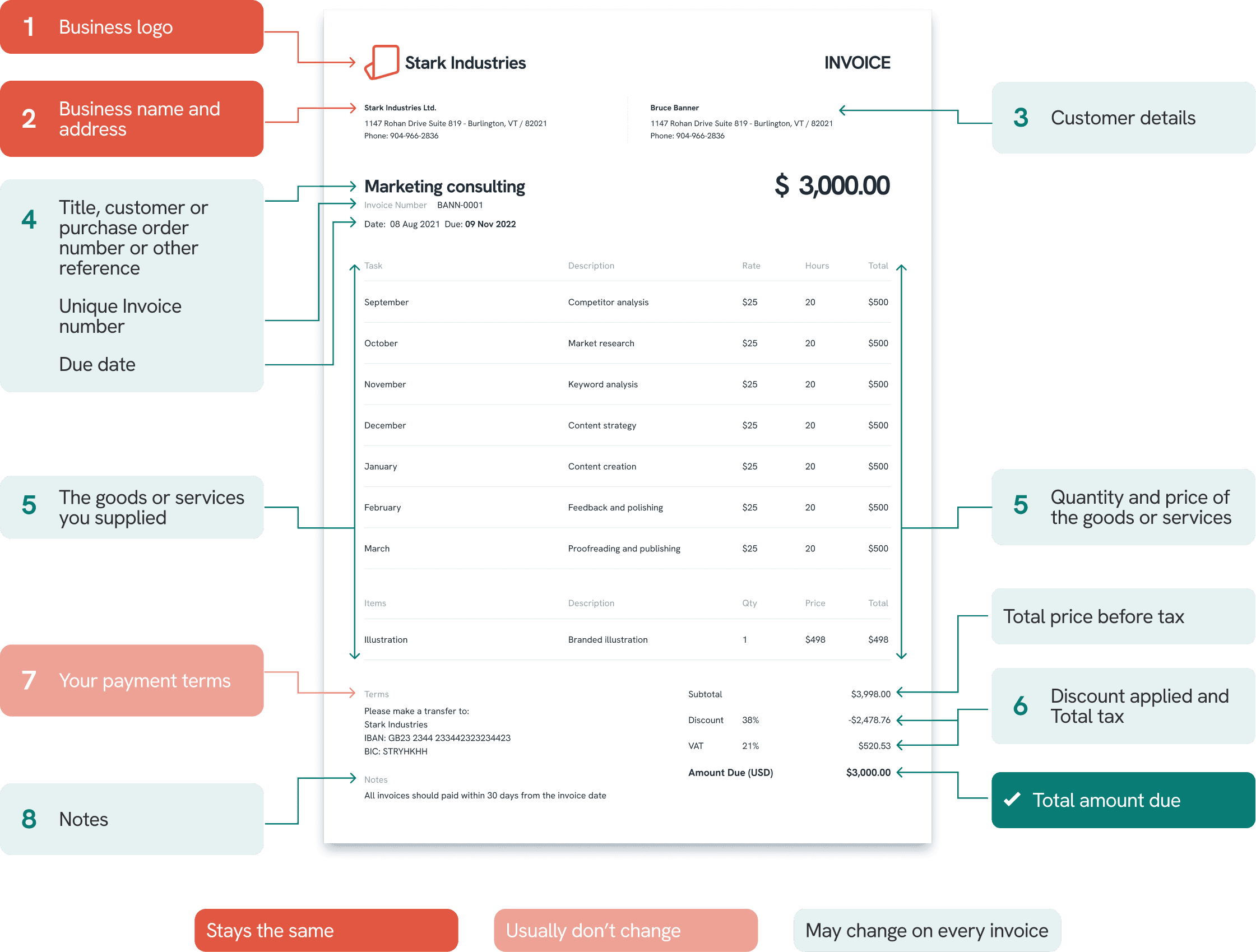Screen dimensions: 1256x952
Task: Click the 30 days payment note text
Action: pyautogui.click(x=485, y=796)
